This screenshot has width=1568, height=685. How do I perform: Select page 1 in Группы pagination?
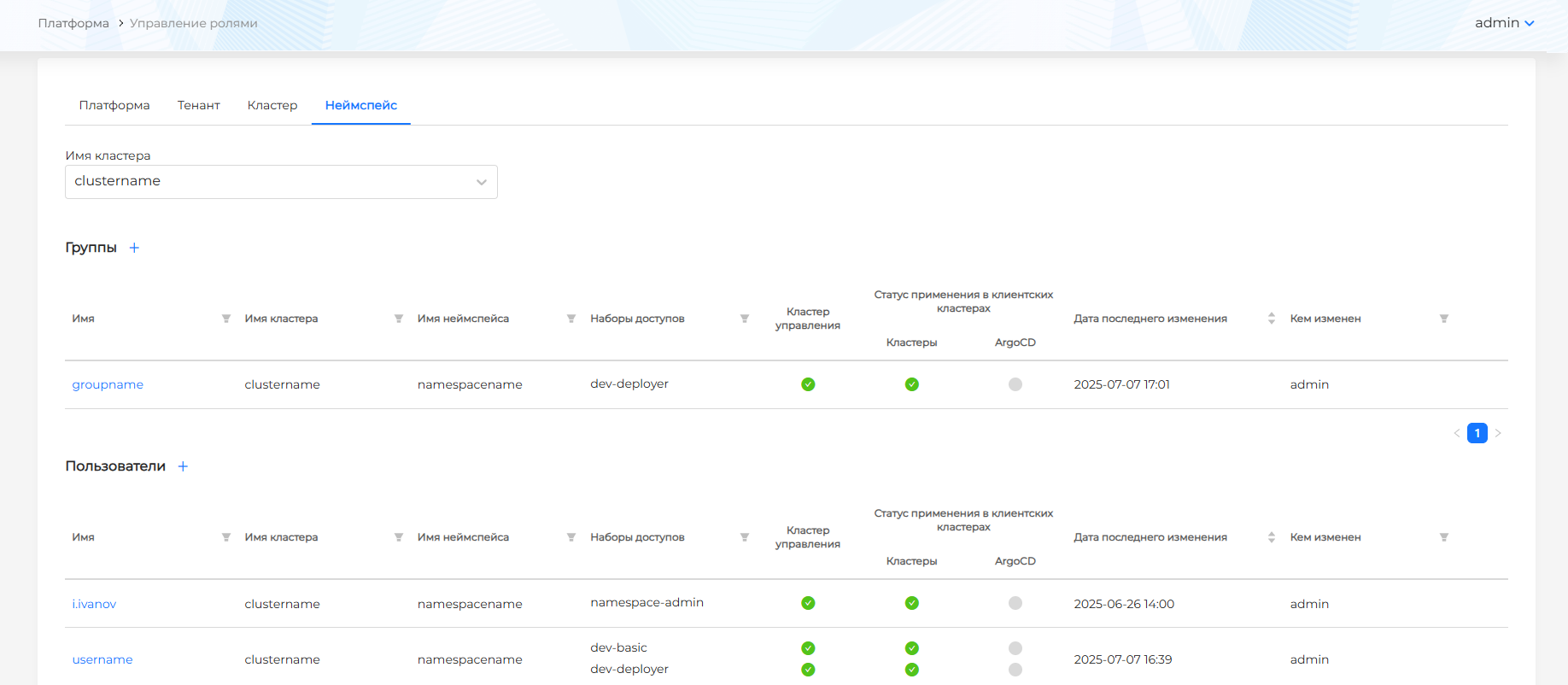(1477, 433)
